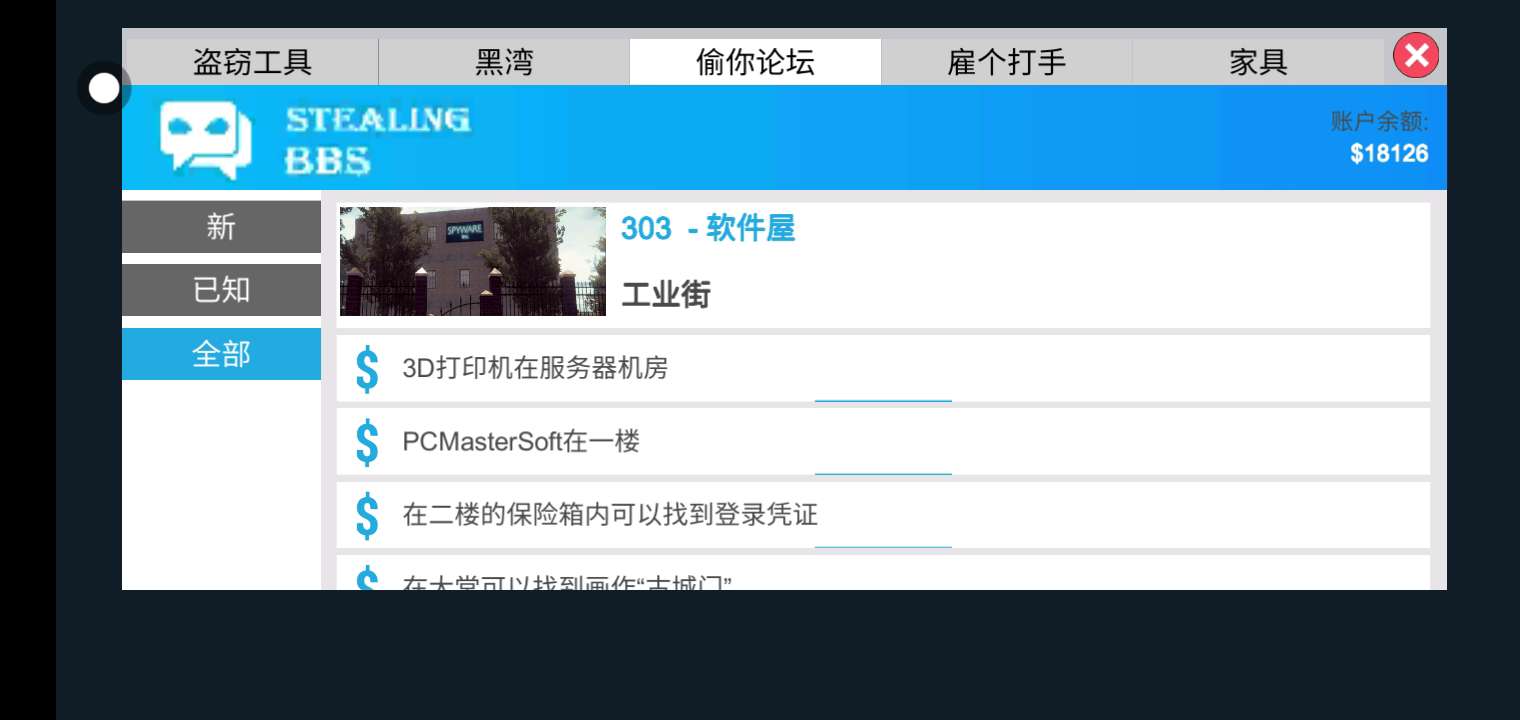
Task: Switch to the 盗窃工具 tab
Action: [x=252, y=62]
